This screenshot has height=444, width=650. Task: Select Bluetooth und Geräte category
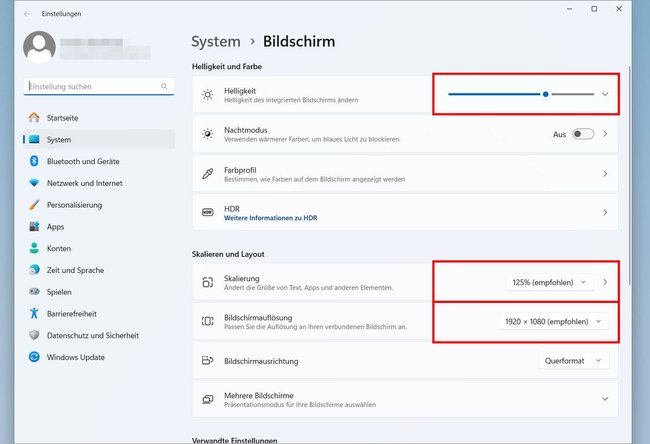pos(99,161)
